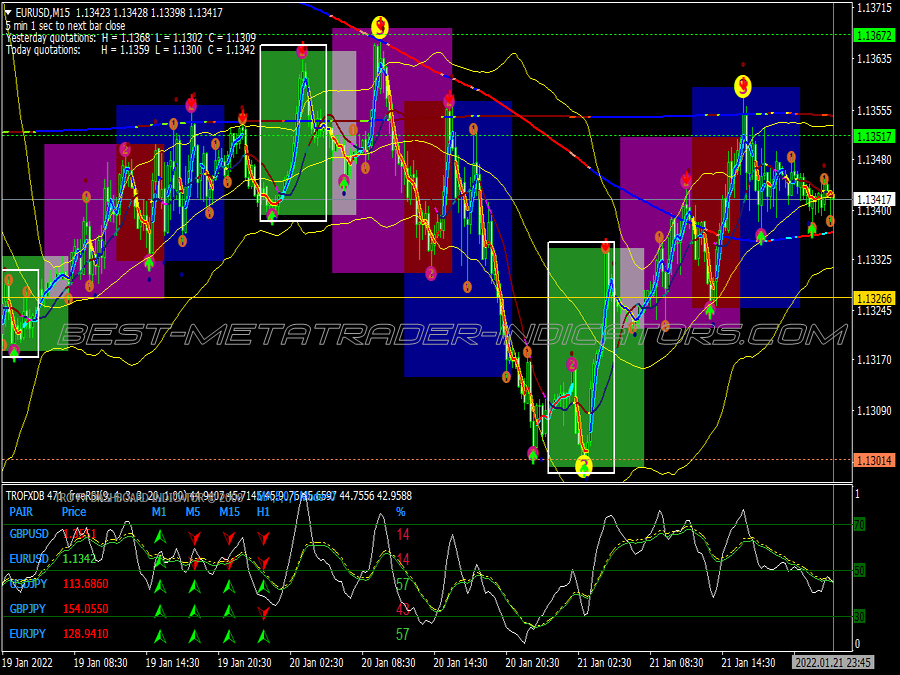
Task: Click the yellow 1.13266 price level label
Action: 874,298
